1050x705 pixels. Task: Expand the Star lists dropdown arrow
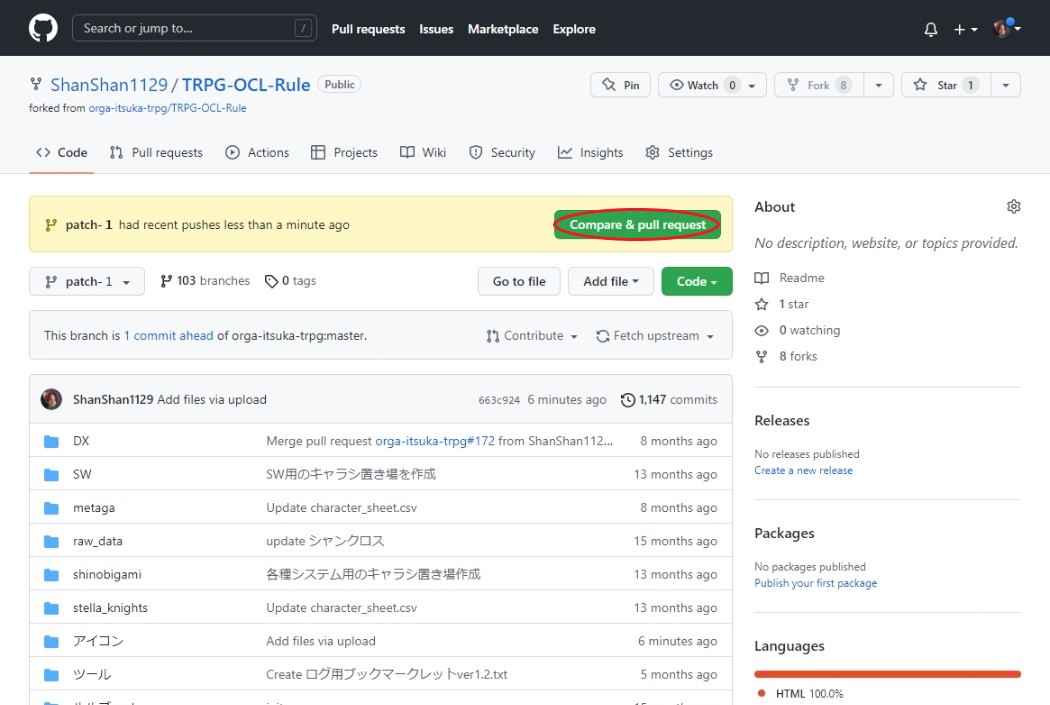(x=1005, y=85)
